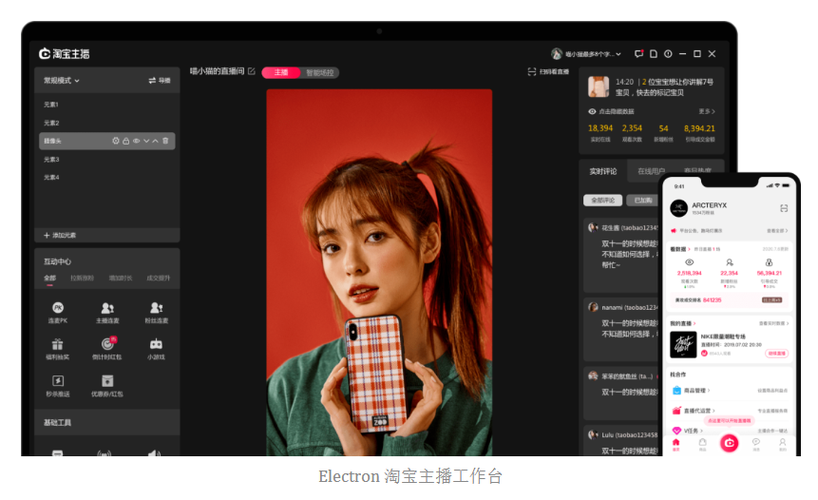Screen dimensions: 818x500
Task: Tap the NIKE live stream thumbnail on phone
Action: (x=683, y=344)
